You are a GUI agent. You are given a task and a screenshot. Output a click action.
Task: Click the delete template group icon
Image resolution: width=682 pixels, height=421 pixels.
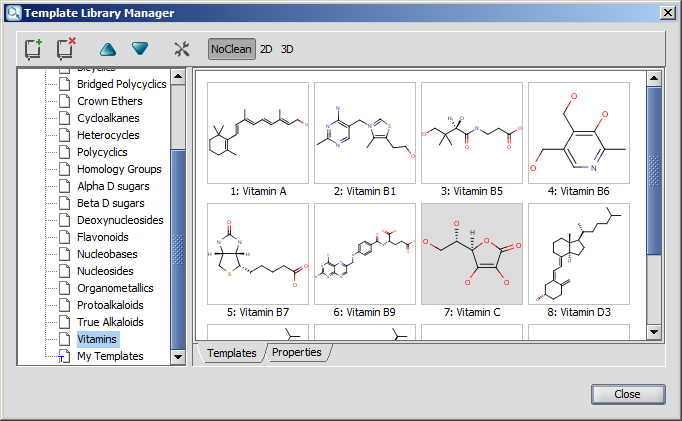[66, 49]
